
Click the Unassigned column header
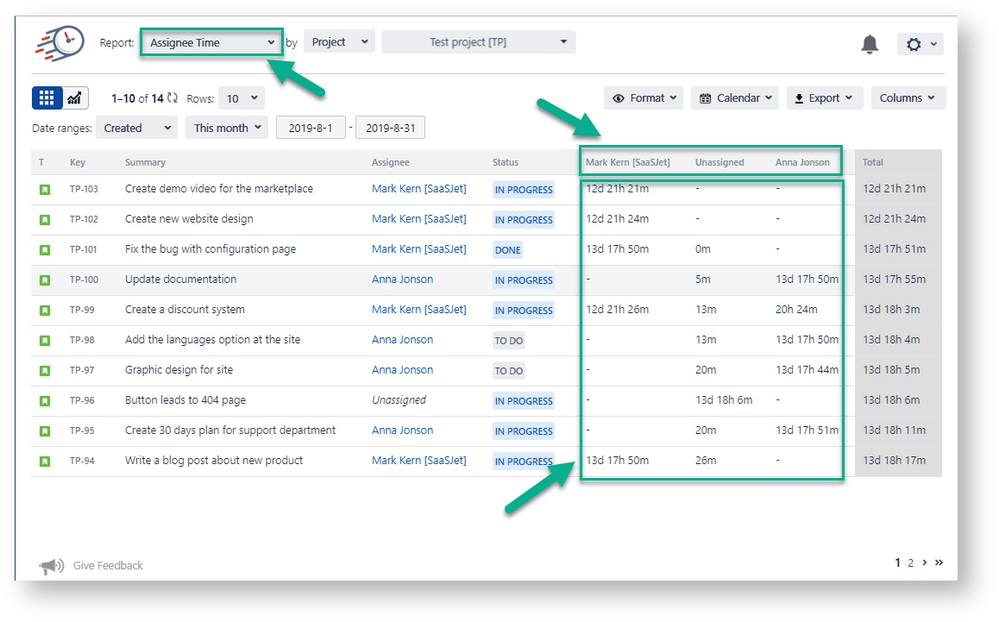click(x=719, y=163)
